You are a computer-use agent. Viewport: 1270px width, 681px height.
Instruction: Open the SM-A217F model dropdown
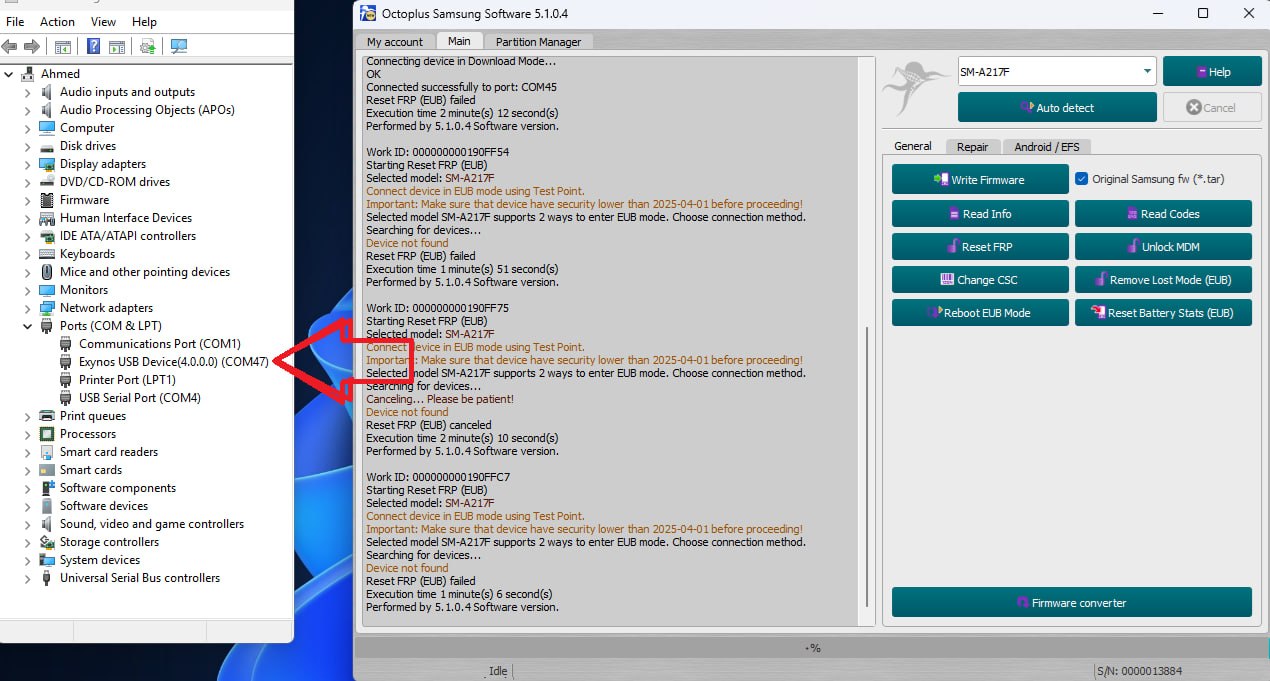pyautogui.click(x=1146, y=72)
